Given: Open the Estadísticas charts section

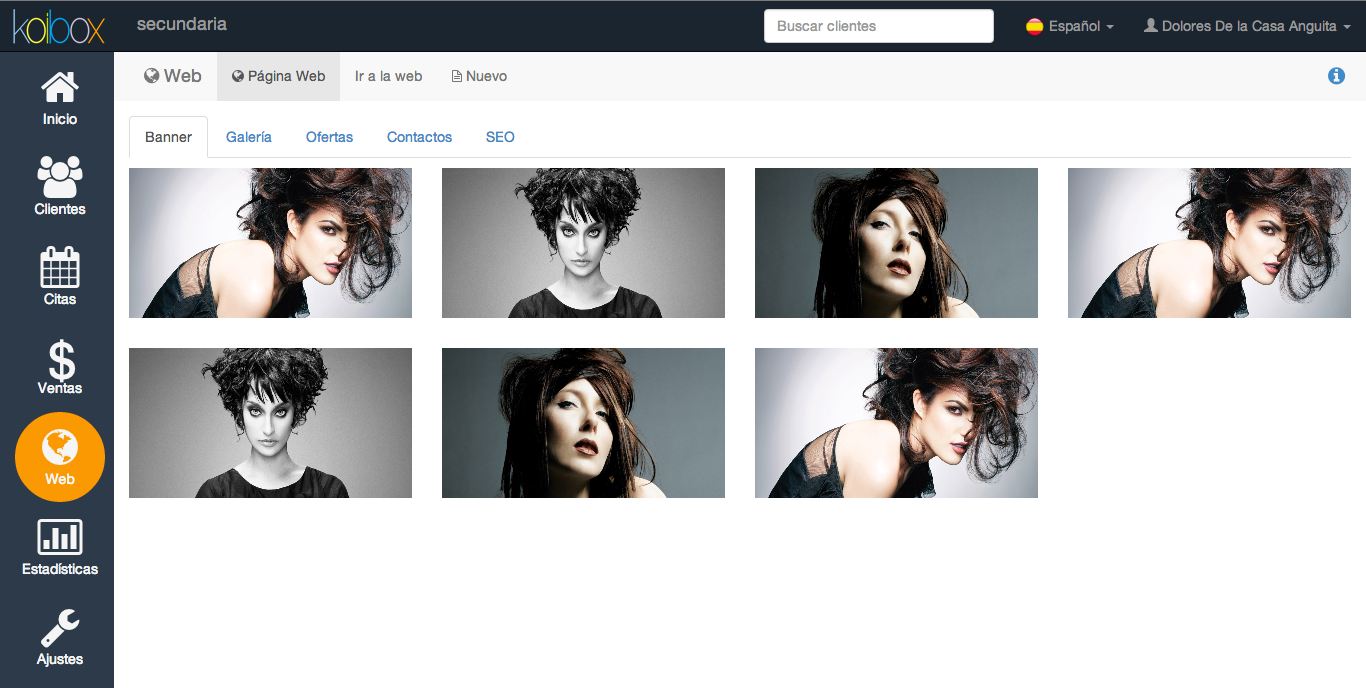Looking at the screenshot, I should click(x=59, y=547).
